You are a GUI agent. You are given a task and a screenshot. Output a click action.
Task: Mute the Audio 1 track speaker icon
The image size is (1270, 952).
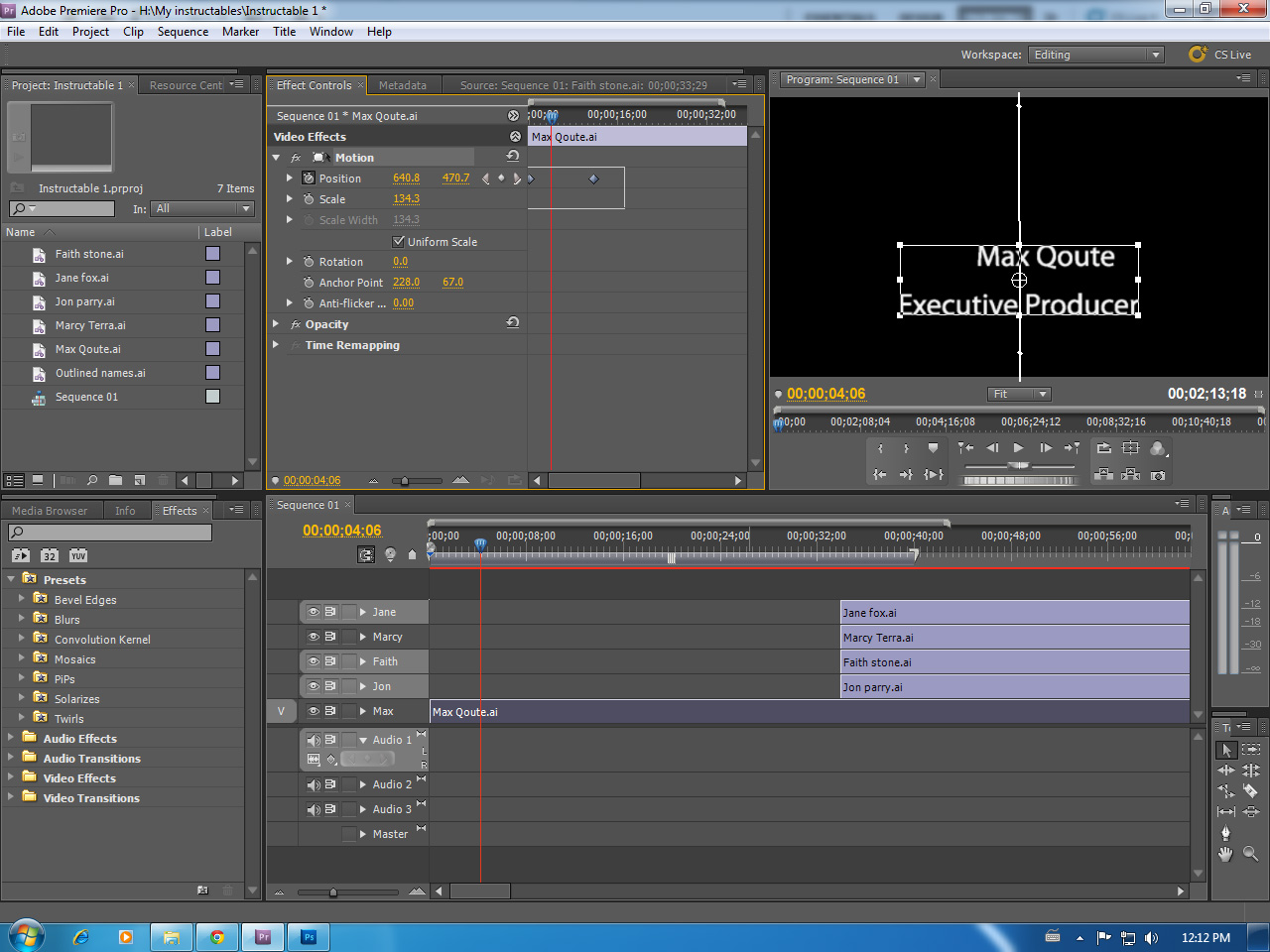click(x=312, y=739)
